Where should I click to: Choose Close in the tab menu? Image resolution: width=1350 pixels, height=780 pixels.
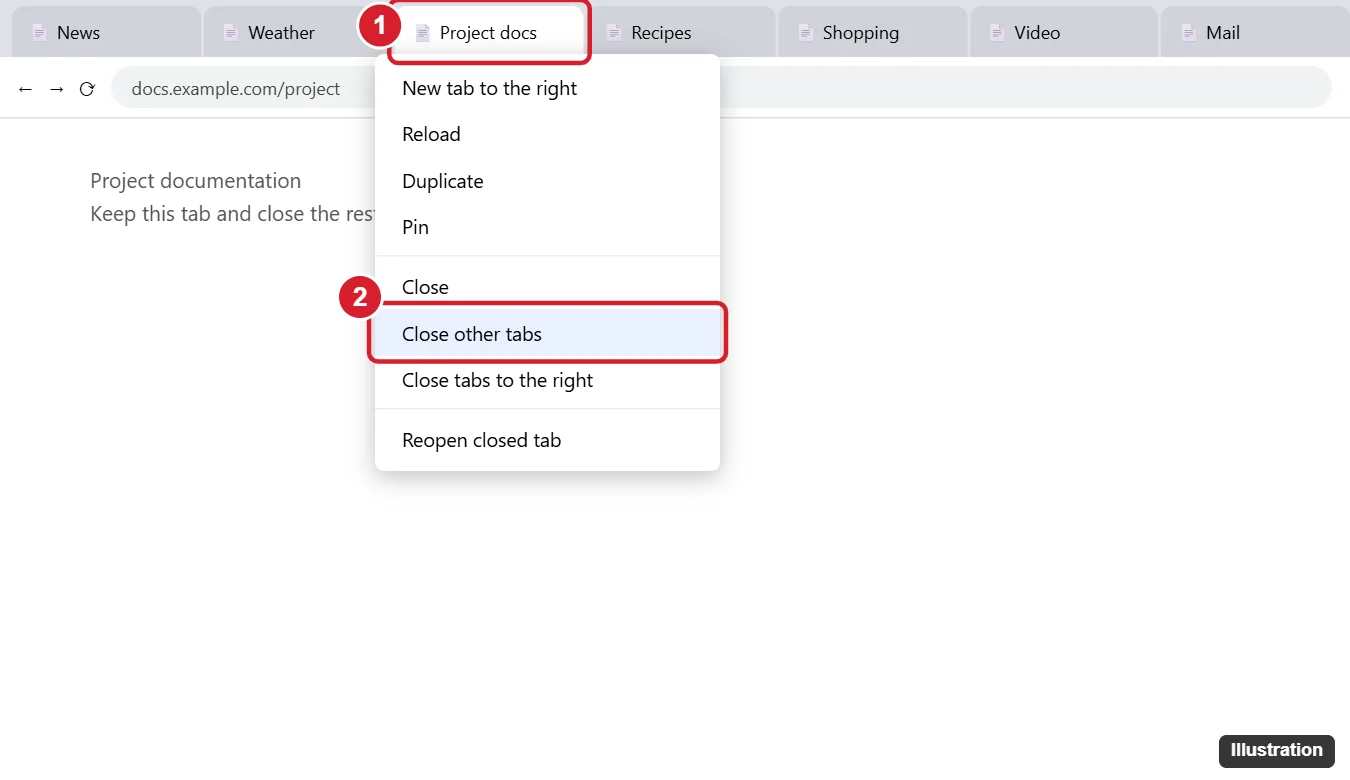coord(547,287)
